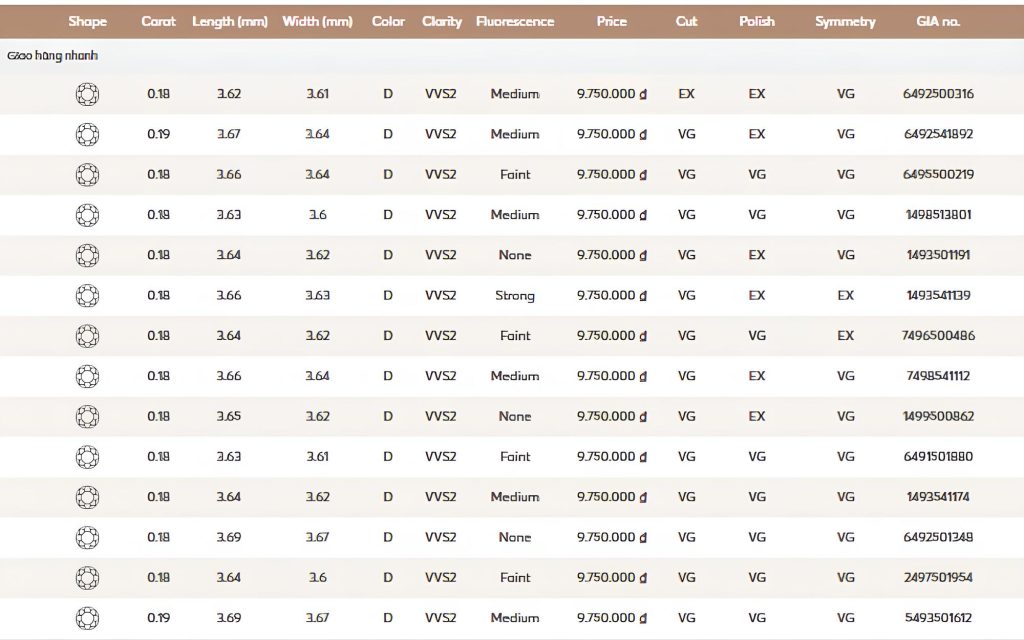Open GIA number 1498513801
1024x640 pixels.
point(938,215)
